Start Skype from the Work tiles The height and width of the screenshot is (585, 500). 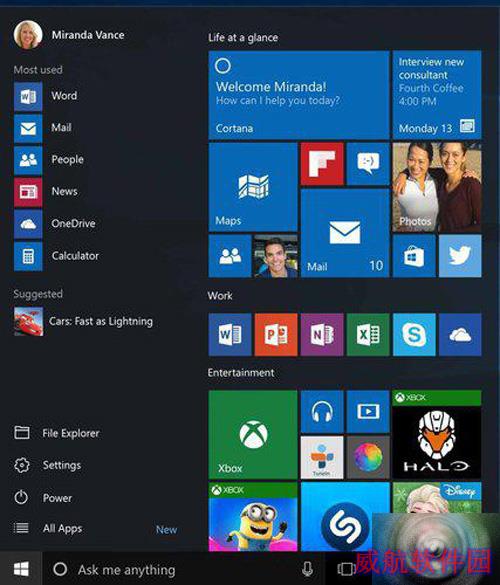(414, 335)
